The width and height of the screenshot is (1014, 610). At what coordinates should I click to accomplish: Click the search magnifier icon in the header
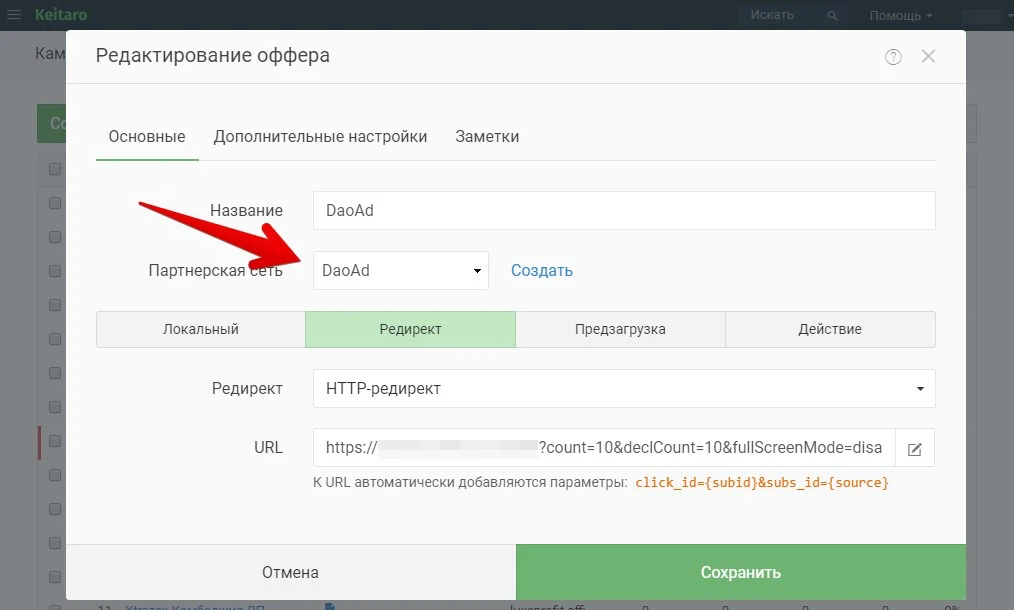coord(832,15)
